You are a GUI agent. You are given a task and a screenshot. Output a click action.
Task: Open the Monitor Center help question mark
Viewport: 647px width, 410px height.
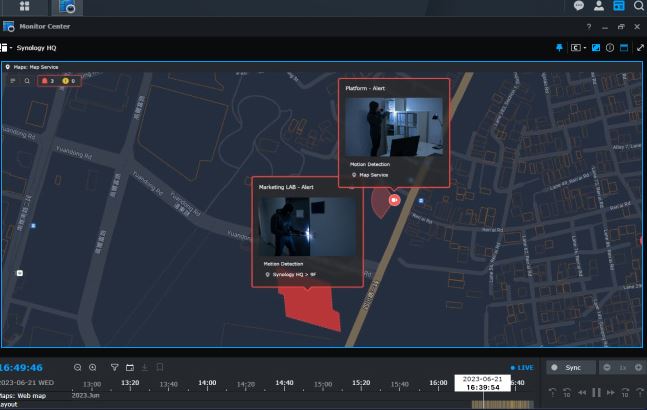coord(589,27)
